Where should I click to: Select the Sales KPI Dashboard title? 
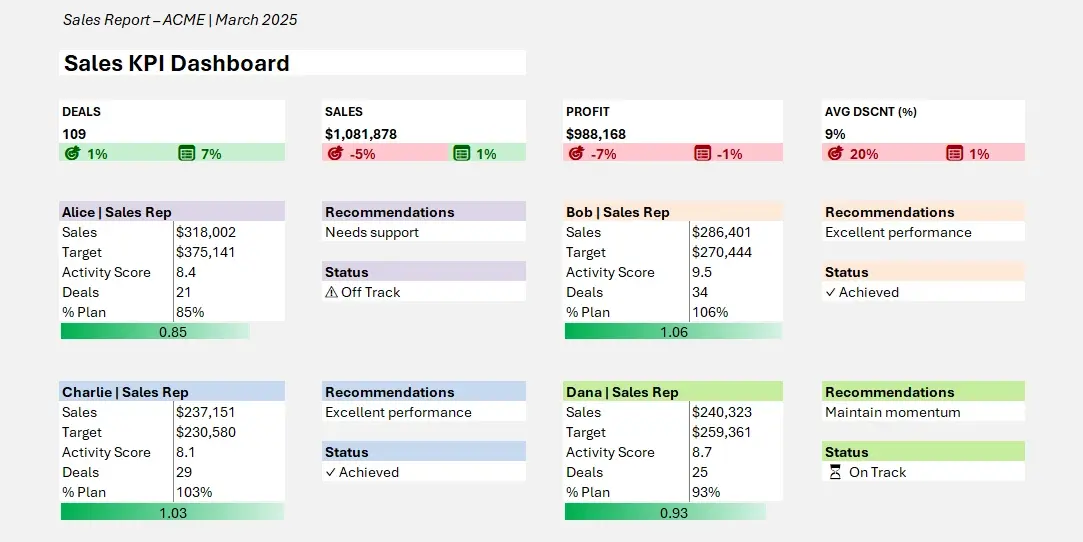pyautogui.click(x=177, y=63)
